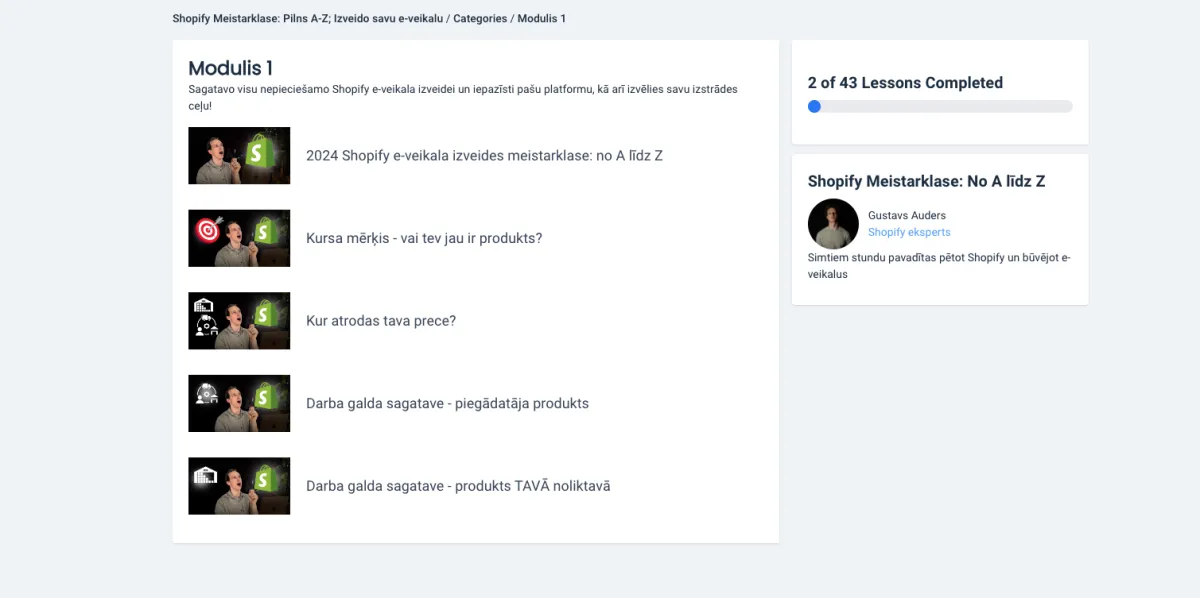Open lesson '2024 Shopify e-veikala izveides meistarklase'

point(484,156)
